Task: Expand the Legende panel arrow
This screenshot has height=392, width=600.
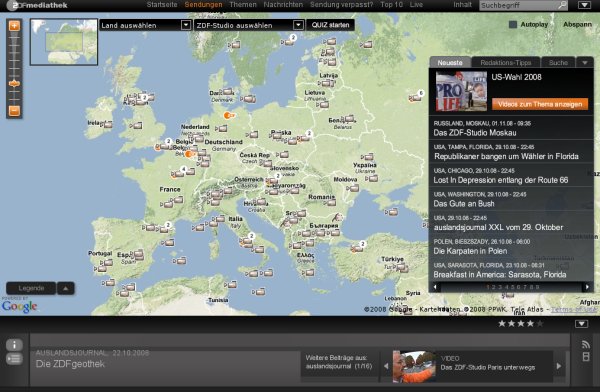Action: click(65, 288)
